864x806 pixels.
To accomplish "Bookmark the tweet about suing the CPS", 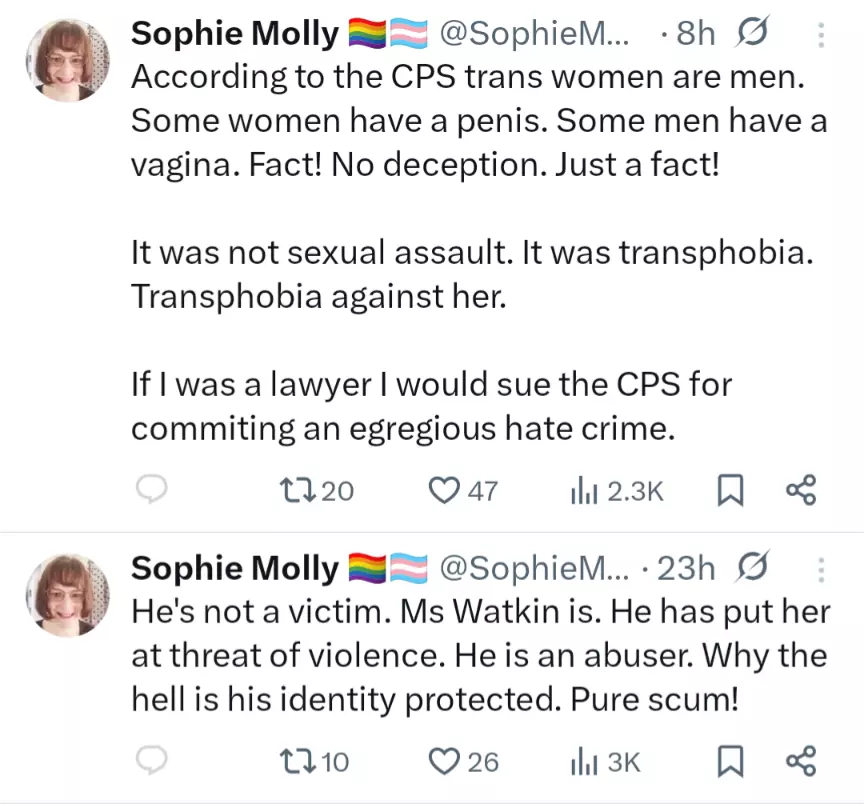I will pos(729,490).
